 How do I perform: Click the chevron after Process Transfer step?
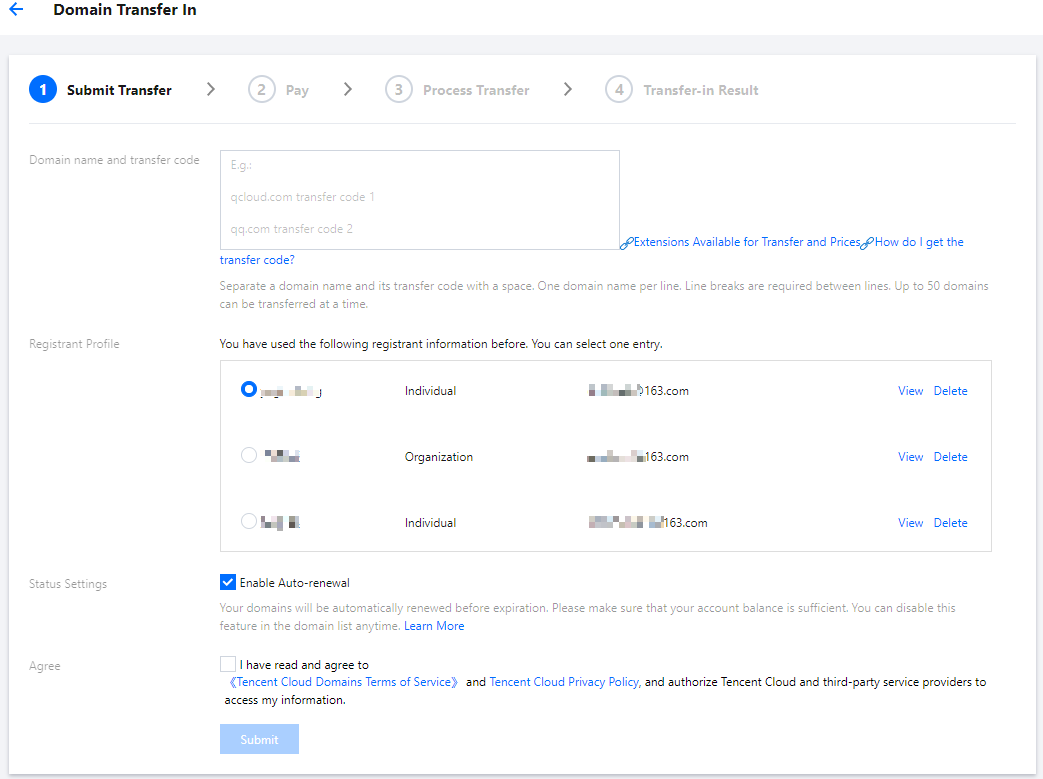(x=567, y=89)
